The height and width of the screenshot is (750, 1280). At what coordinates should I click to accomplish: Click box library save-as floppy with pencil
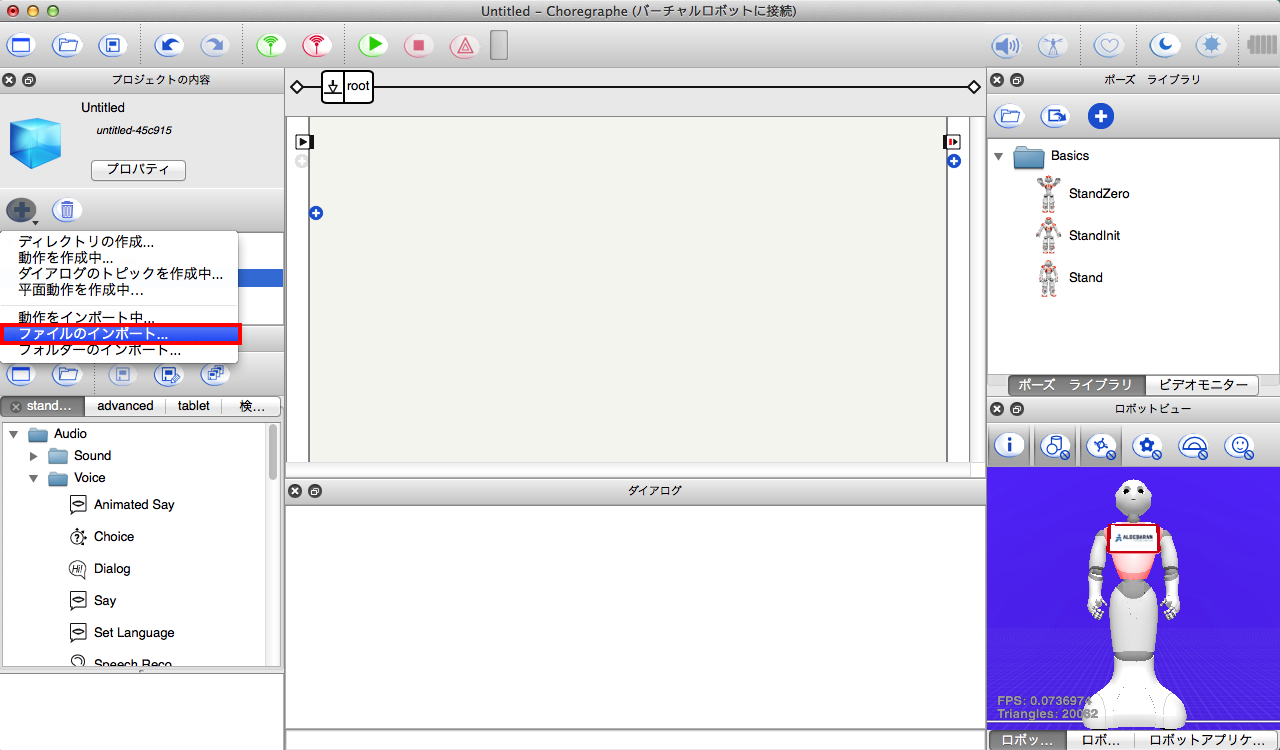168,375
